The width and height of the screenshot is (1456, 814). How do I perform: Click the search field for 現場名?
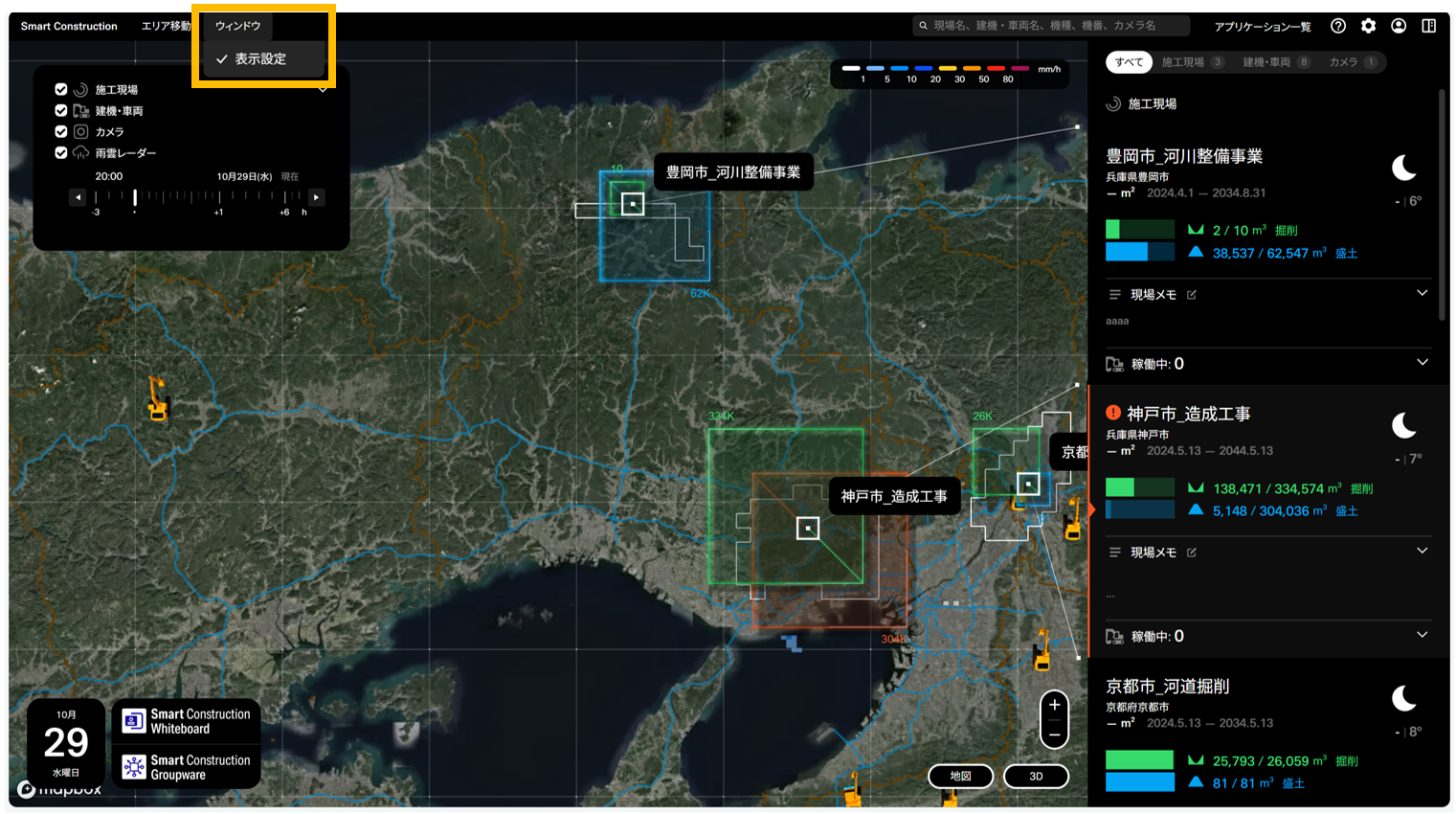coord(1051,26)
